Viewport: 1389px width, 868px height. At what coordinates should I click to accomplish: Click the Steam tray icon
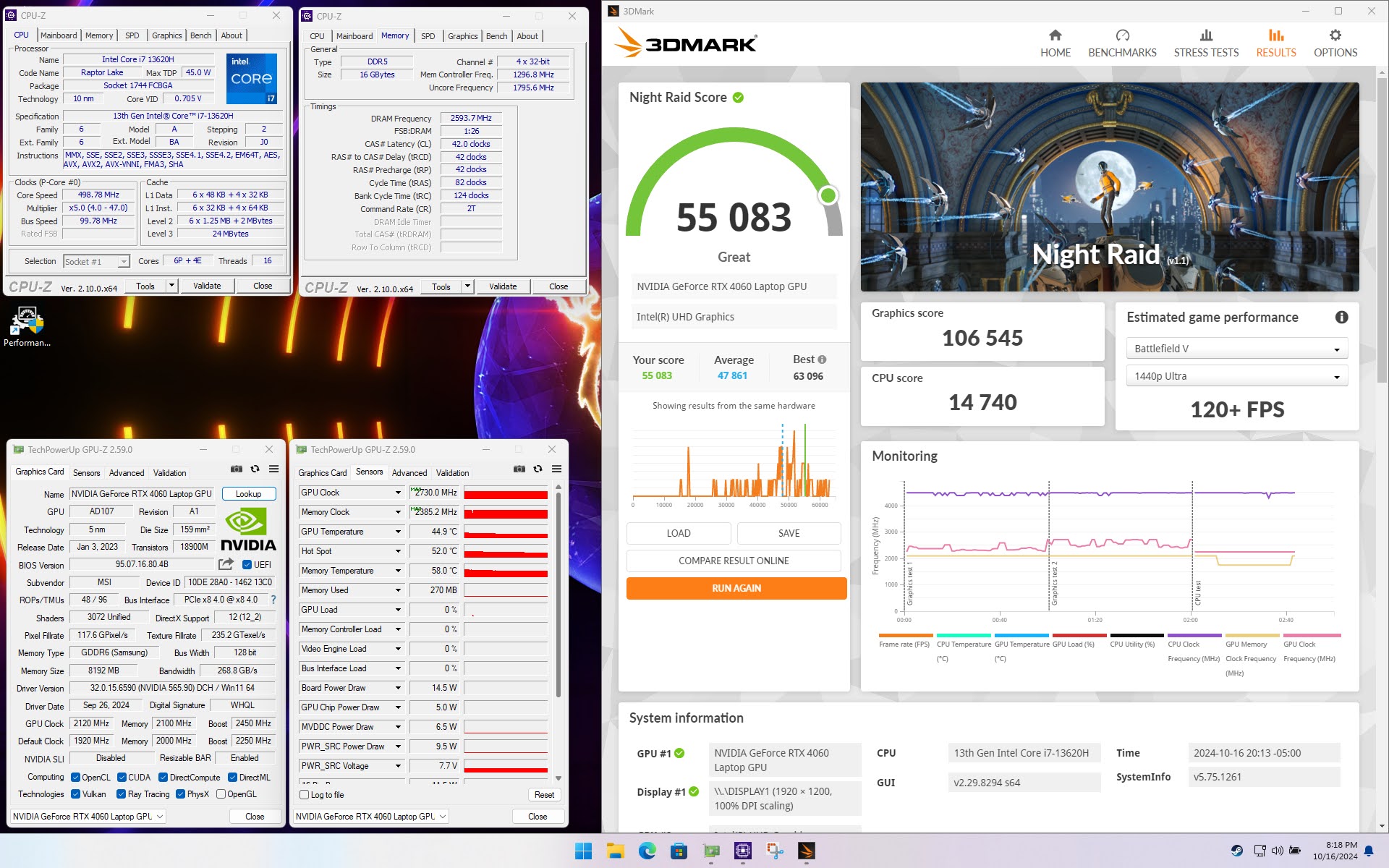(1237, 851)
